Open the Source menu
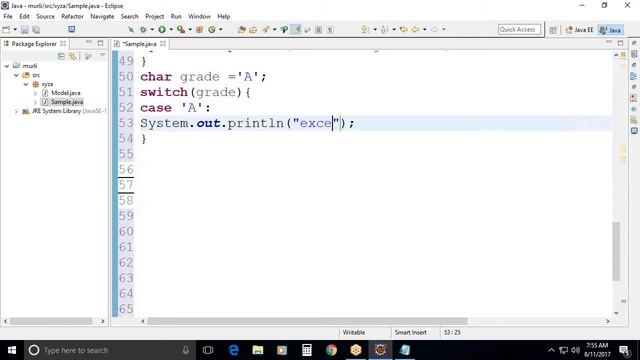 [45, 16]
